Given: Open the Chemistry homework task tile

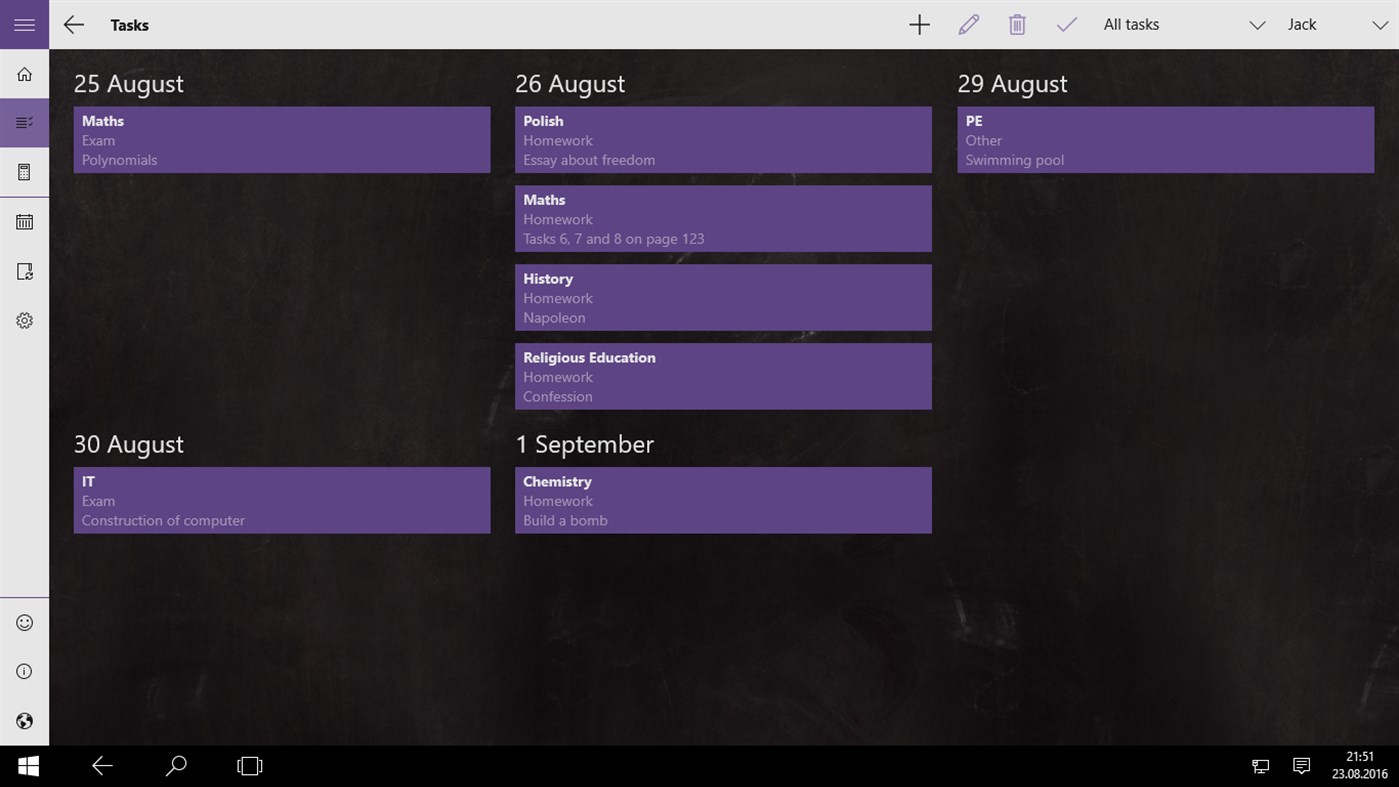Looking at the screenshot, I should tap(723, 500).
